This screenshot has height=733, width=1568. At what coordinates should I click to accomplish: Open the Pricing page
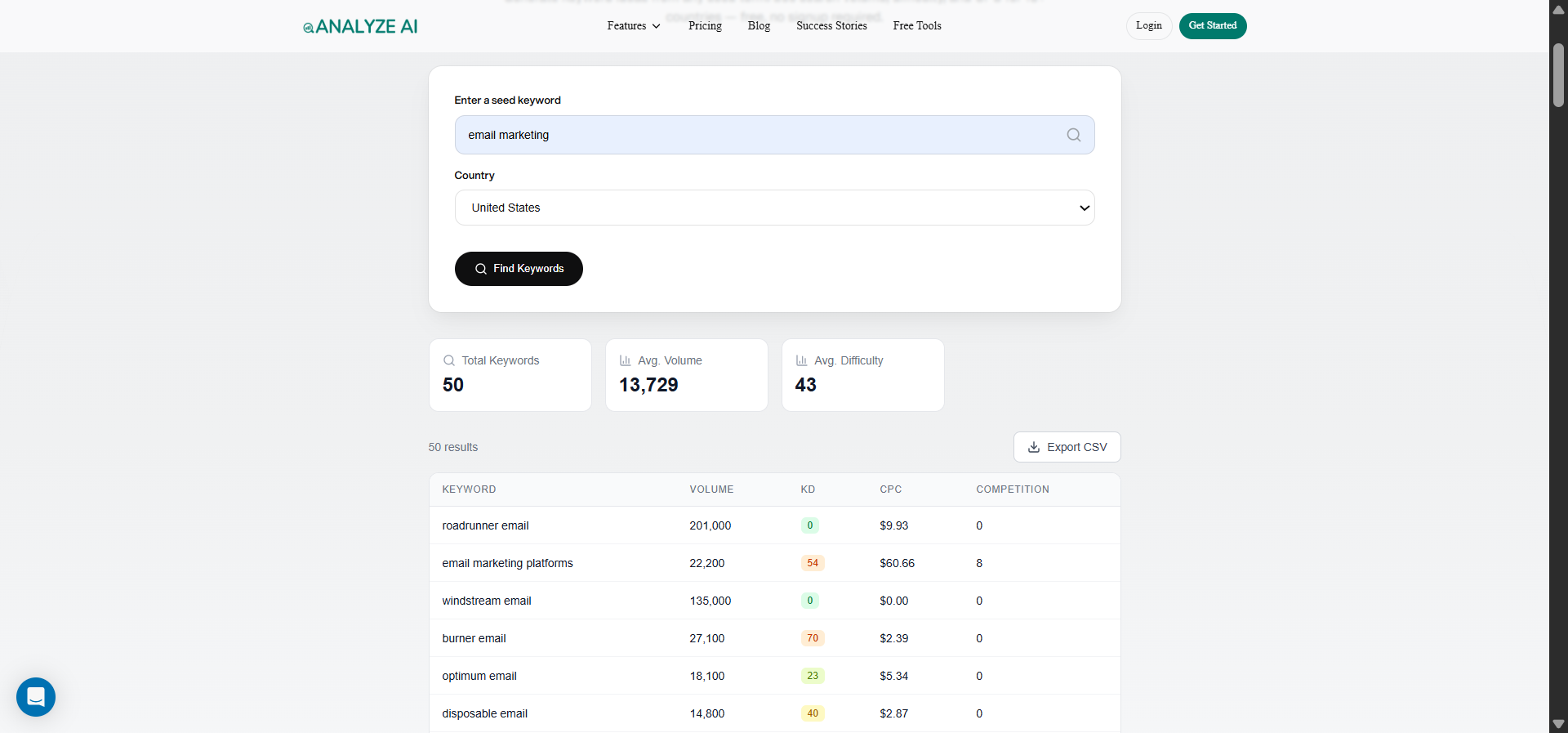[705, 26]
